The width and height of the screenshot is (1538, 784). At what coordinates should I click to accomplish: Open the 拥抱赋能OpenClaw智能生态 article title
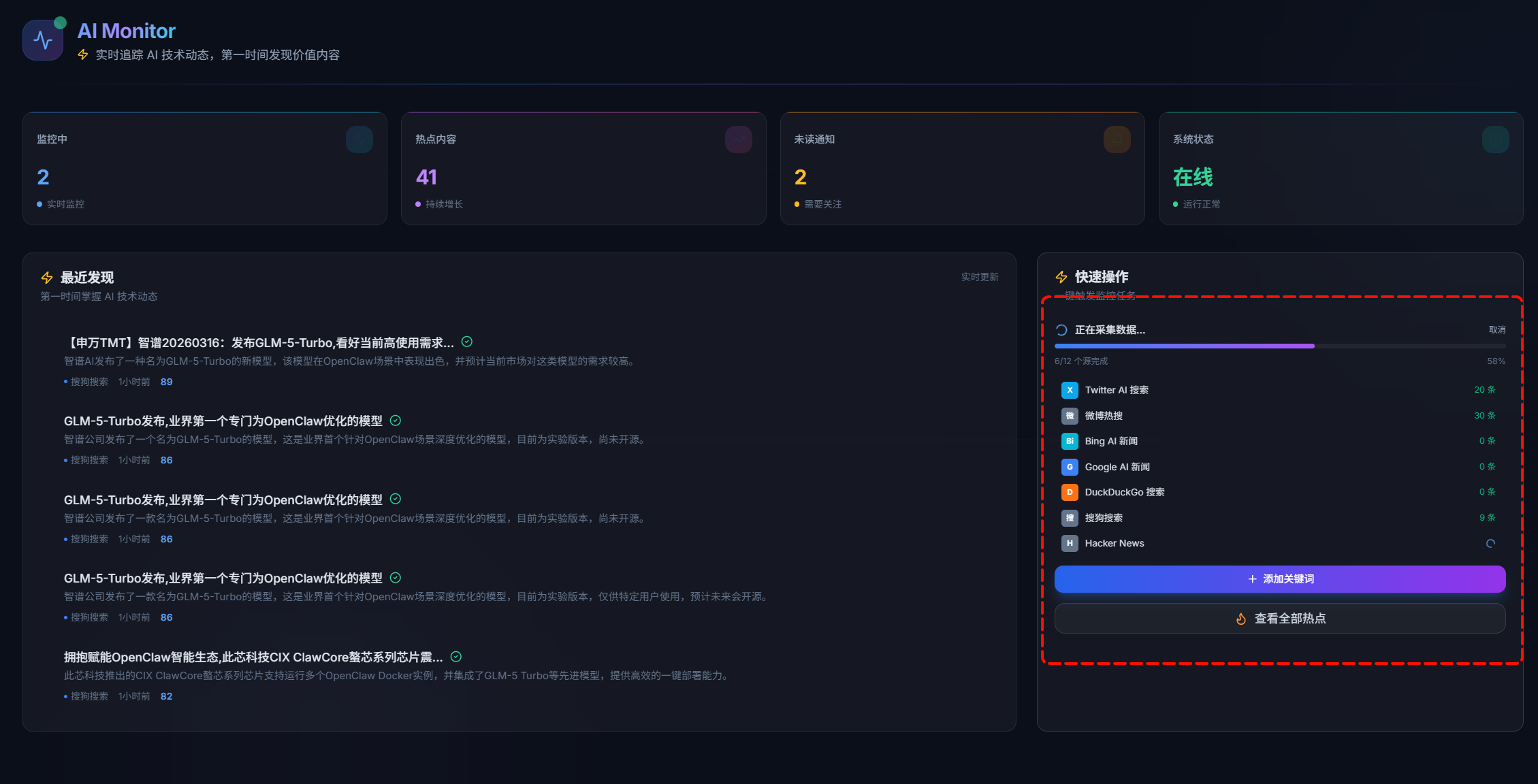point(253,657)
